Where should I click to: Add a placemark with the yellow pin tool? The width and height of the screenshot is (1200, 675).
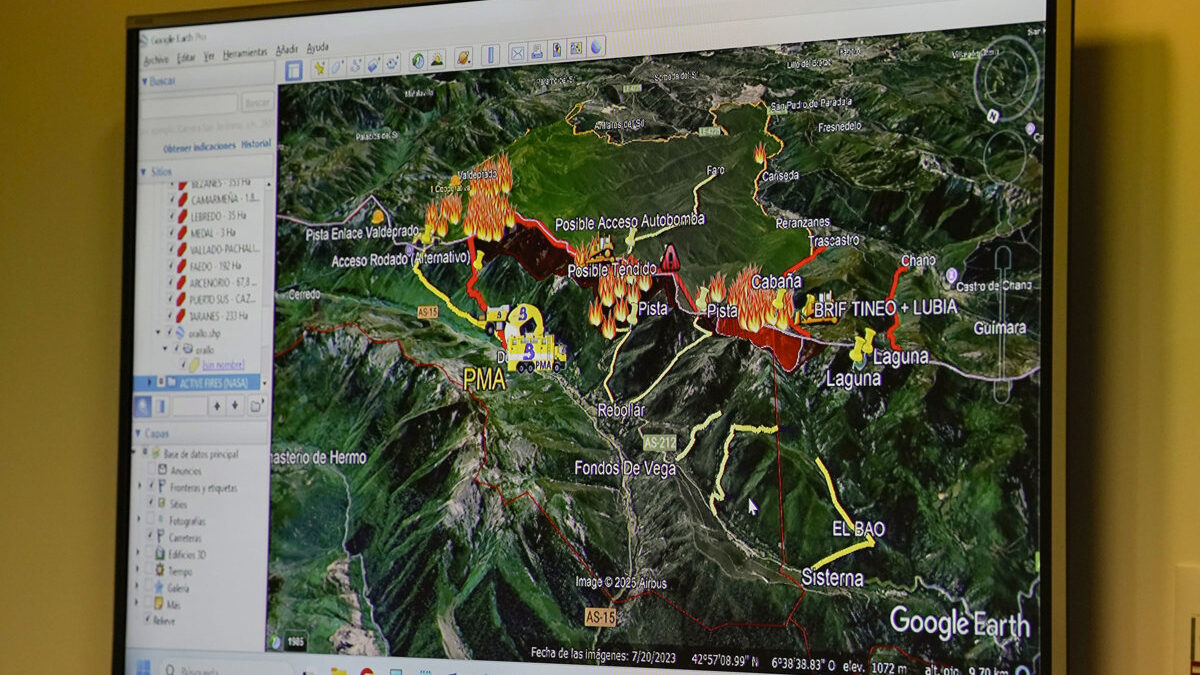pyautogui.click(x=320, y=68)
